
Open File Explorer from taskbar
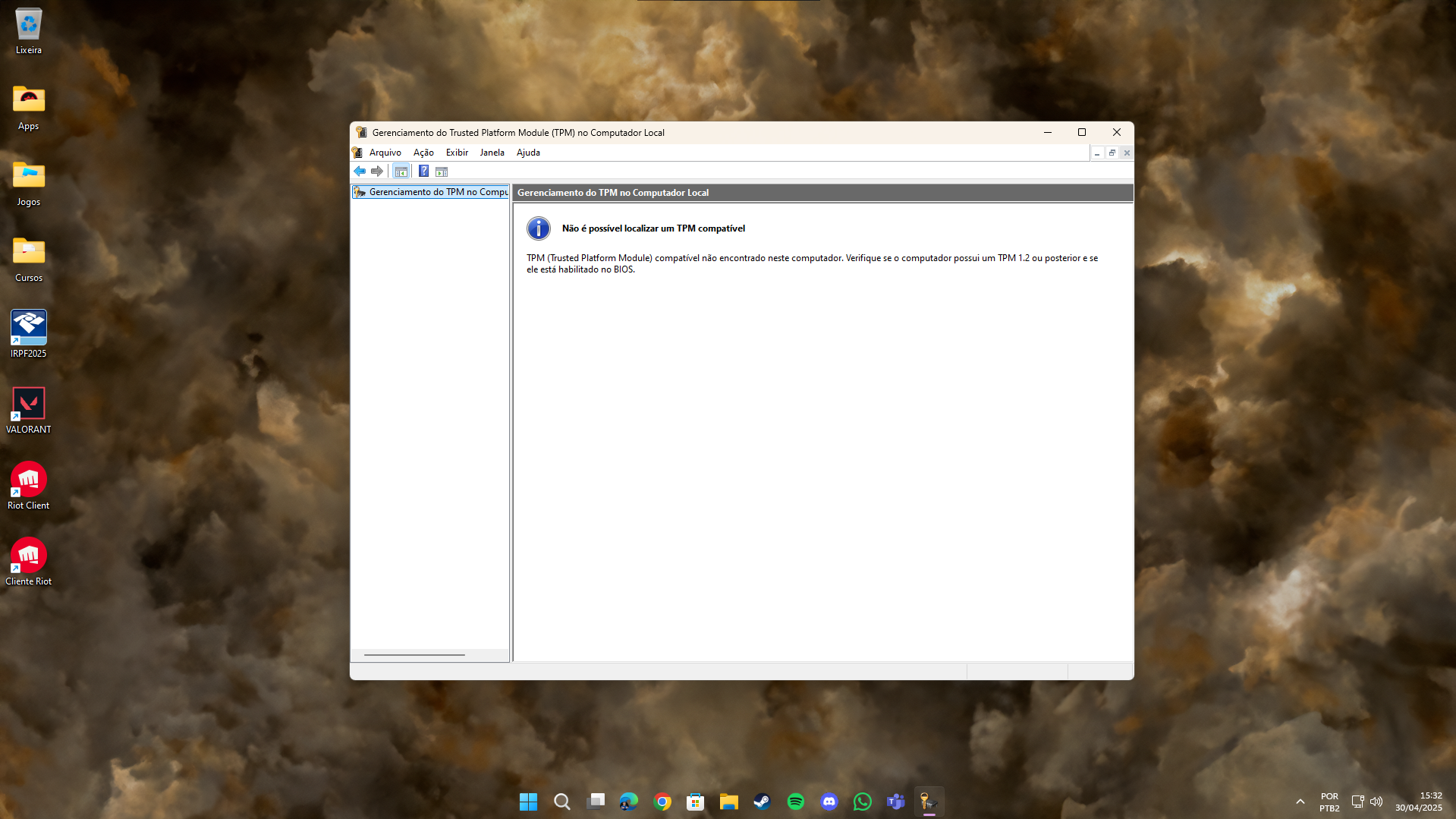[x=729, y=802]
